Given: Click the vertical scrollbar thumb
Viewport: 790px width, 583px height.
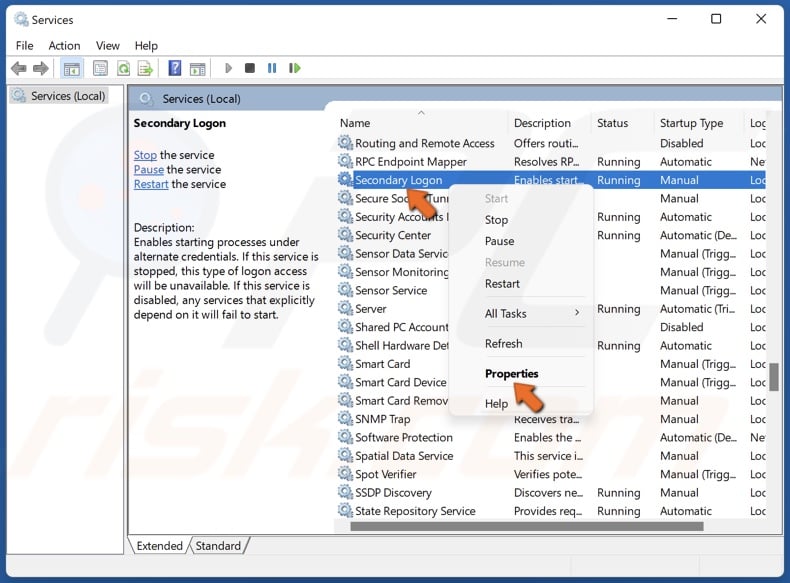Looking at the screenshot, I should tap(774, 377).
